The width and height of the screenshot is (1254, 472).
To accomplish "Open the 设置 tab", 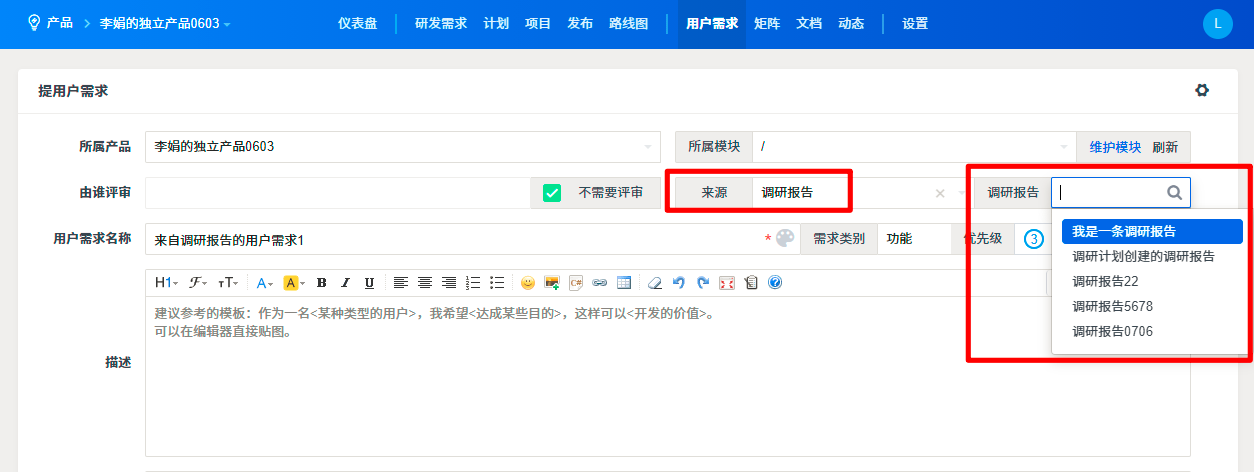I will 915,23.
